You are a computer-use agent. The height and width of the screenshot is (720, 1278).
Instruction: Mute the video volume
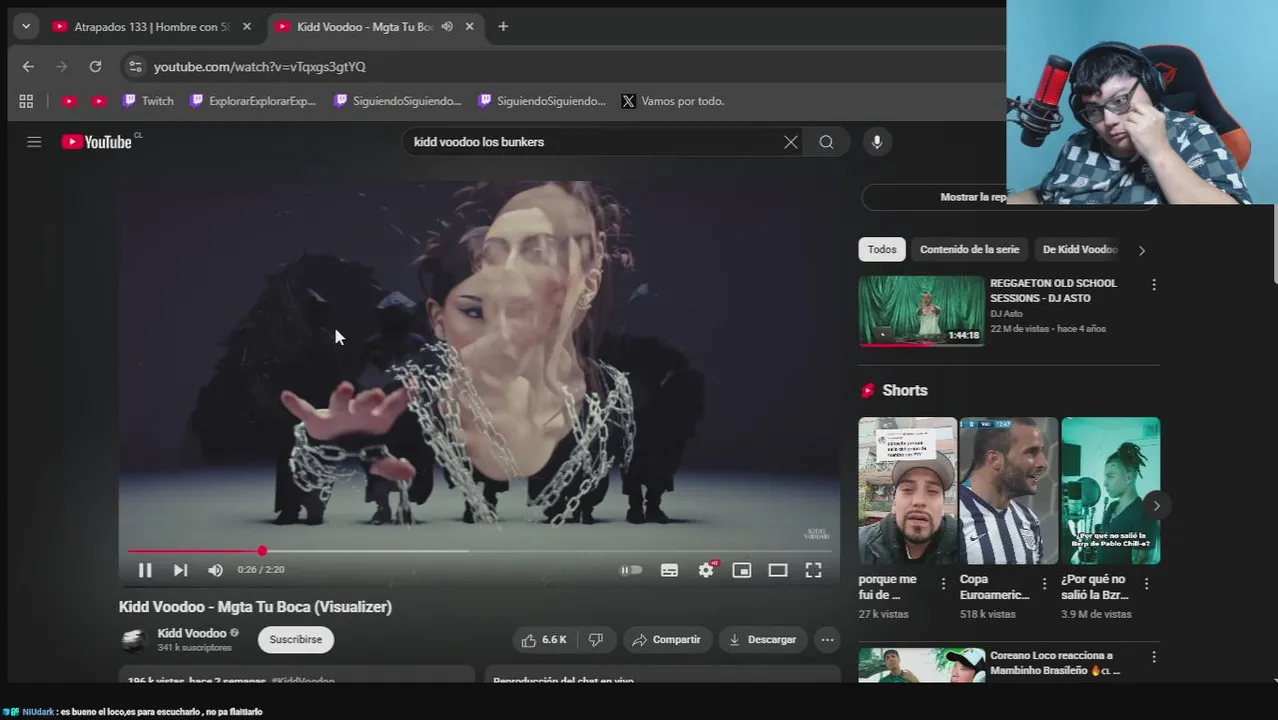215,570
